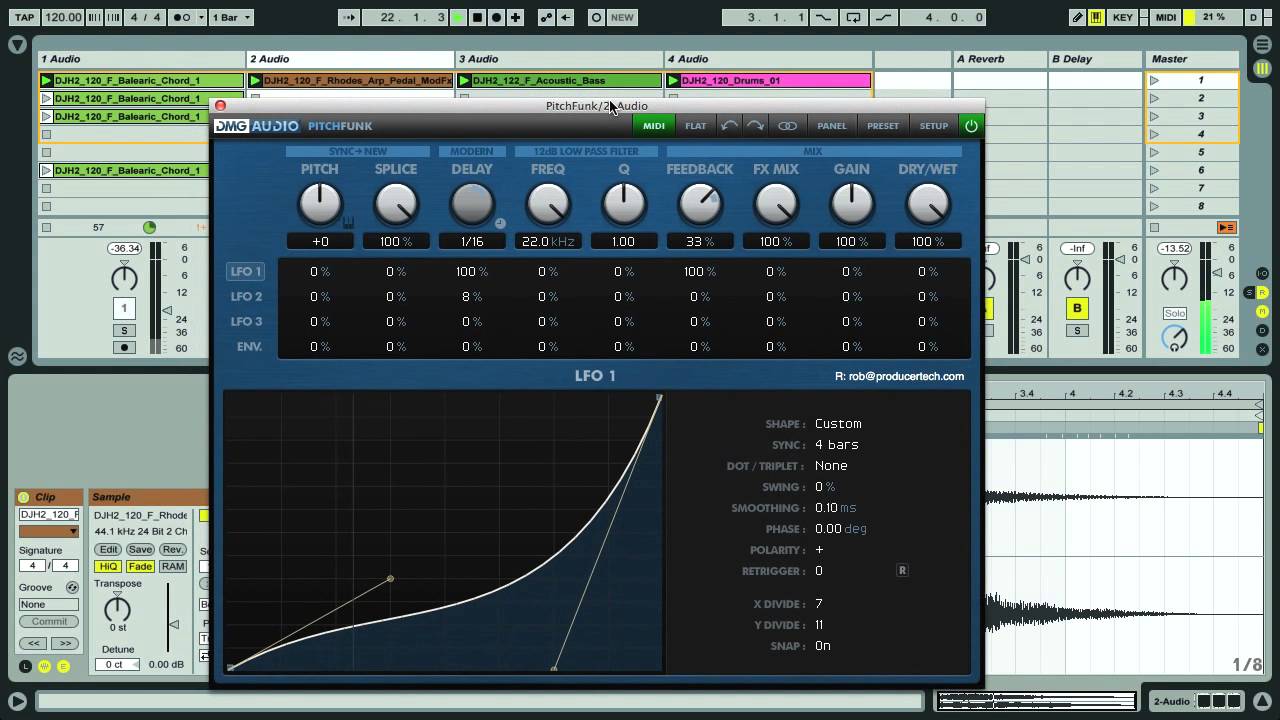Screen dimensions: 1280x720
Task: Click the Groove hot-swap icon
Action: point(72,588)
